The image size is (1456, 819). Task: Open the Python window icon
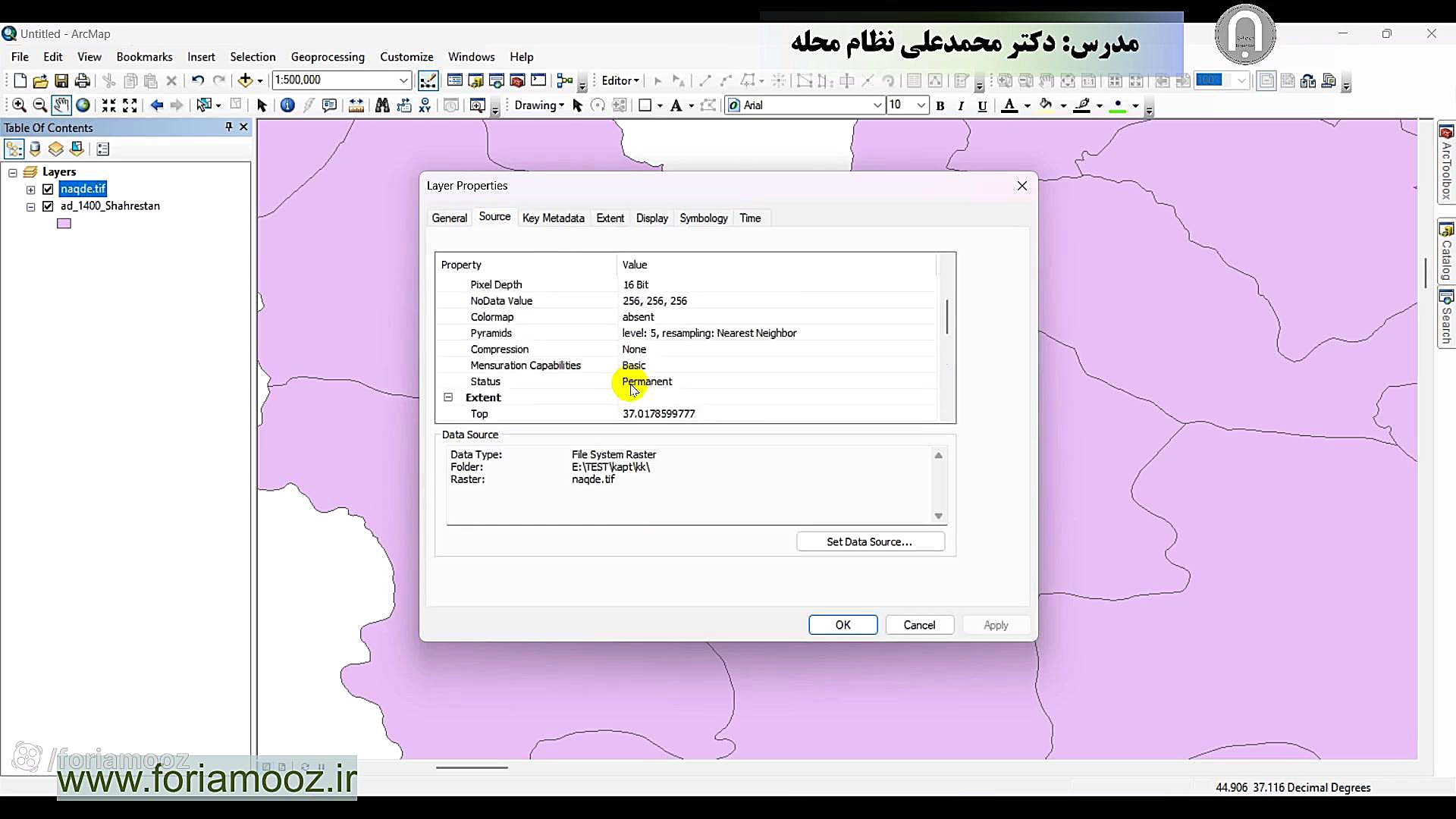coord(538,80)
